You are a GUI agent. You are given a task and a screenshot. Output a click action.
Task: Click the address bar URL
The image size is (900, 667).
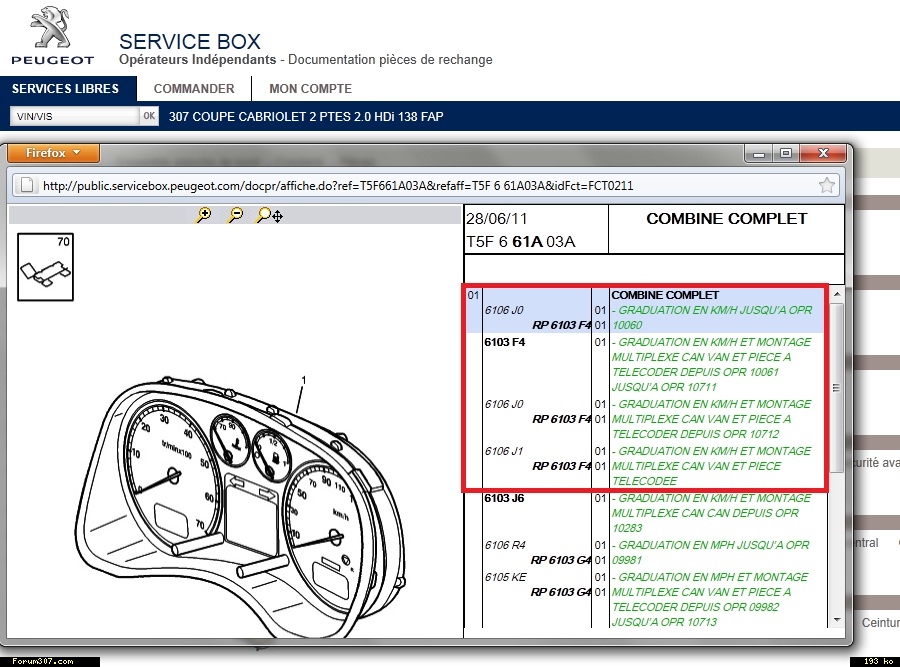338,186
